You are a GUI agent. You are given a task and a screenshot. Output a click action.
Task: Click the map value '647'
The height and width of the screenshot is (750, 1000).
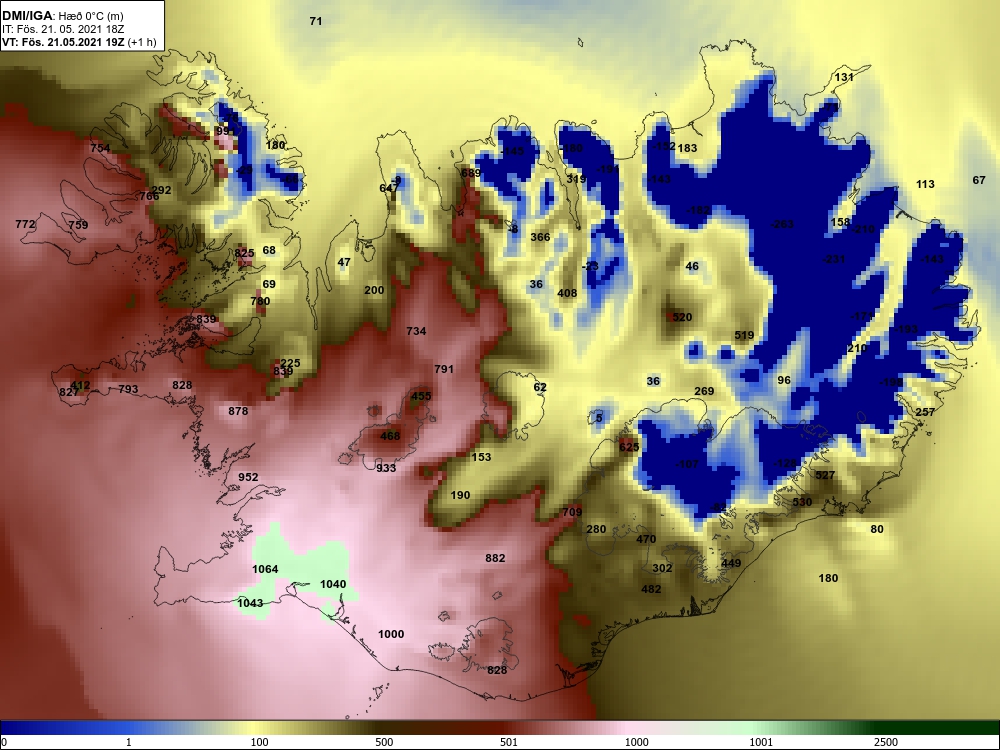(388, 188)
